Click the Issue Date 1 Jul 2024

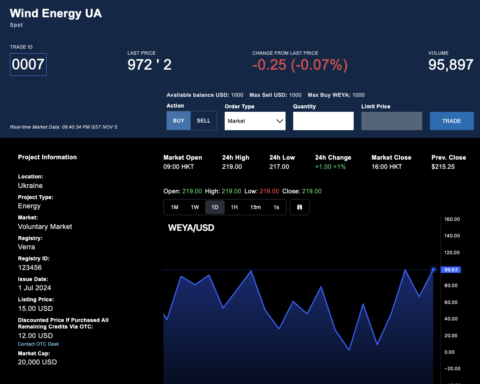pyautogui.click(x=35, y=288)
